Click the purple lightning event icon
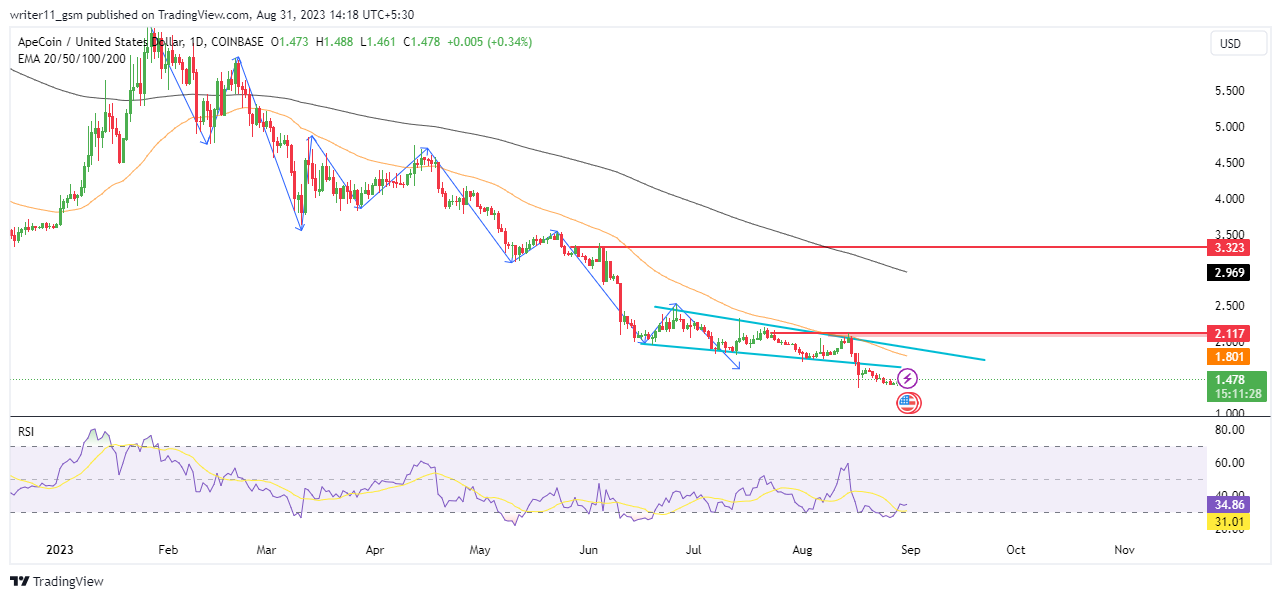This screenshot has width=1281, height=599. point(907,379)
